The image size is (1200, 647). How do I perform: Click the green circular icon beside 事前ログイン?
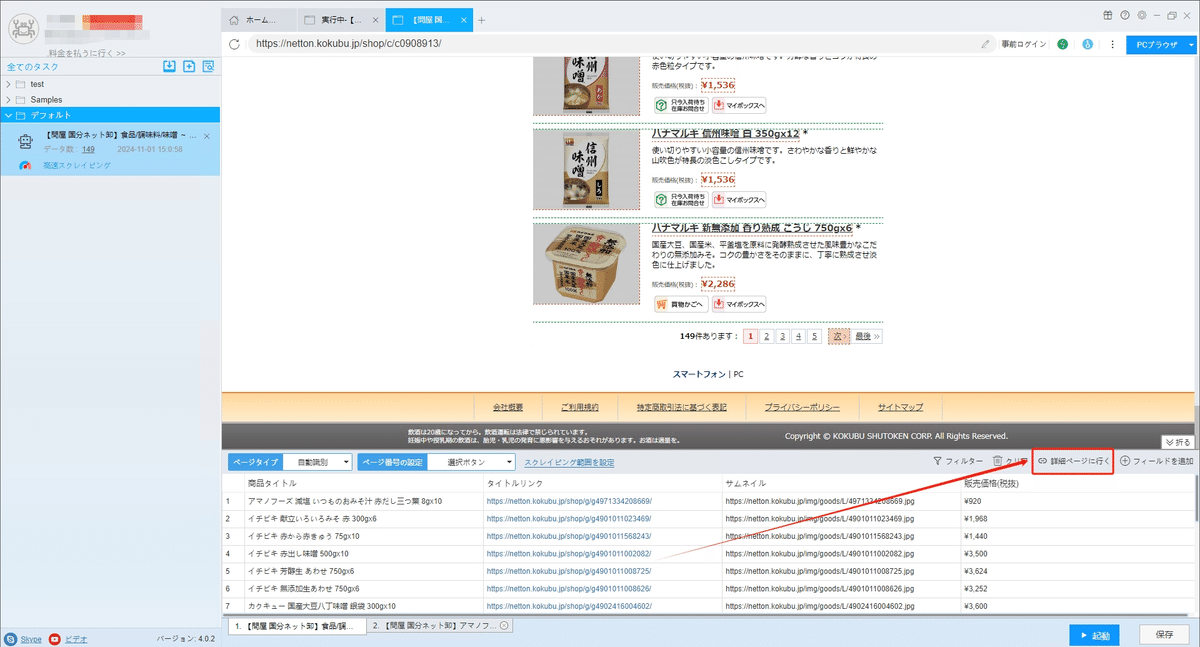[1062, 44]
